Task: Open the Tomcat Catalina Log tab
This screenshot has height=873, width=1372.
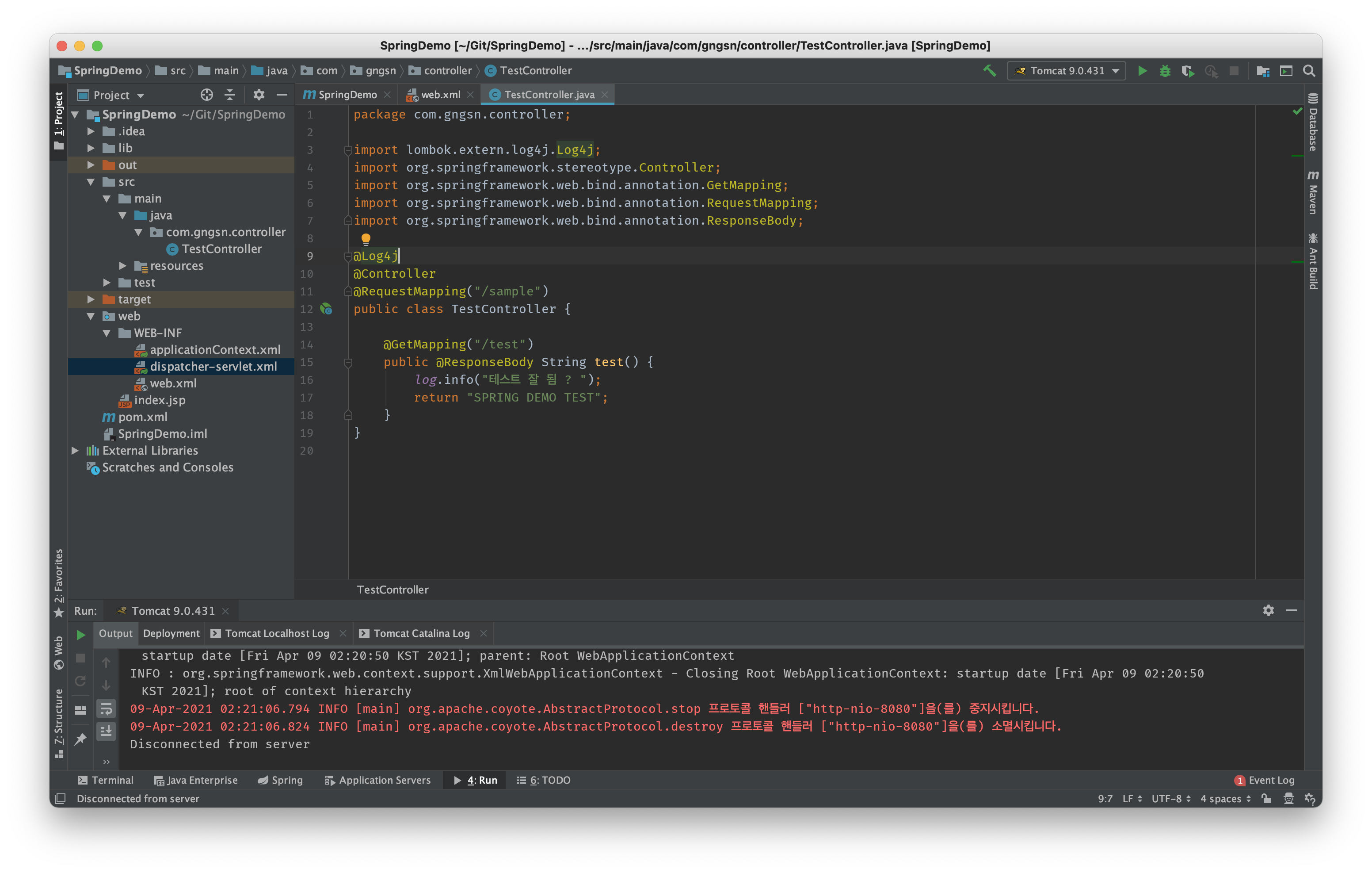Action: click(x=421, y=633)
